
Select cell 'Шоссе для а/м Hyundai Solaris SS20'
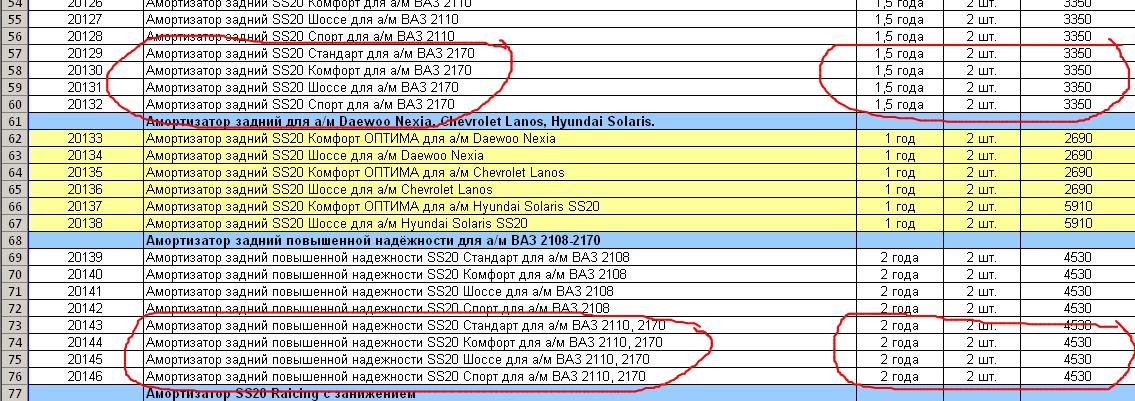coord(499,224)
